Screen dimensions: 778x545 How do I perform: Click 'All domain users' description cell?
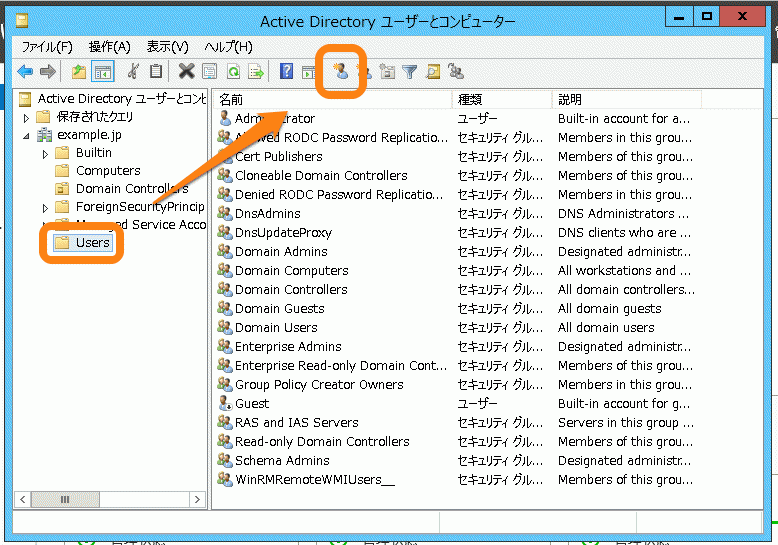(606, 328)
